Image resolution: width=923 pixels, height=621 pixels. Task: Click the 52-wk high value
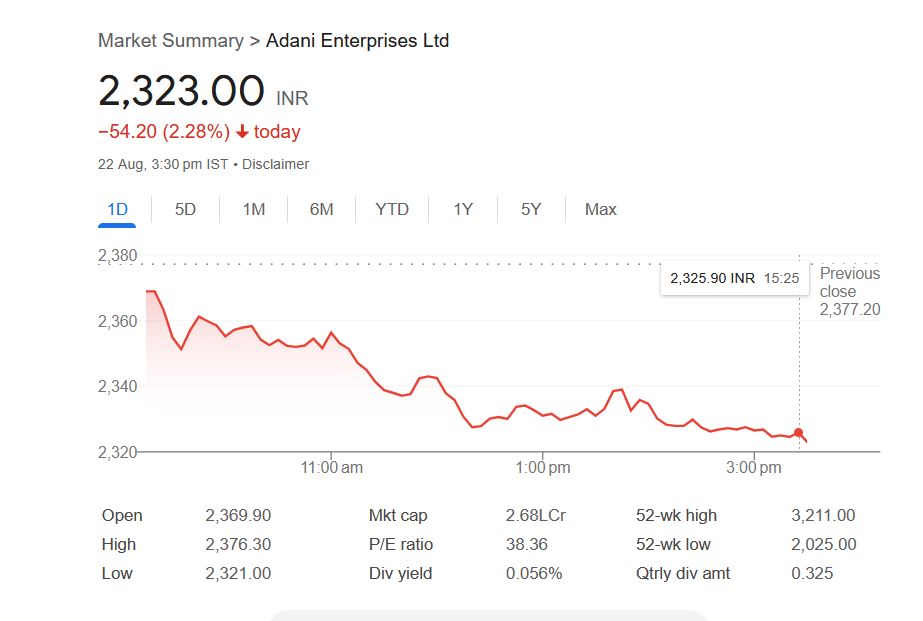(823, 515)
